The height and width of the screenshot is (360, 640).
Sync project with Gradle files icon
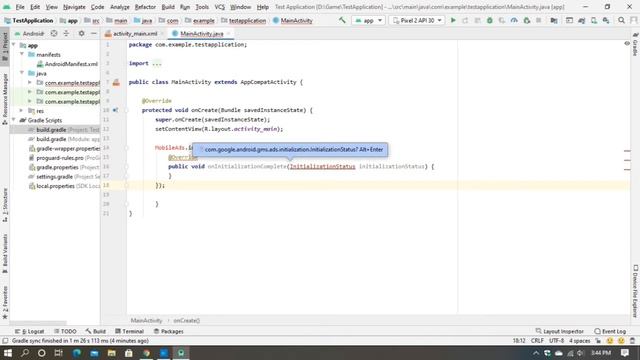pos(582,20)
